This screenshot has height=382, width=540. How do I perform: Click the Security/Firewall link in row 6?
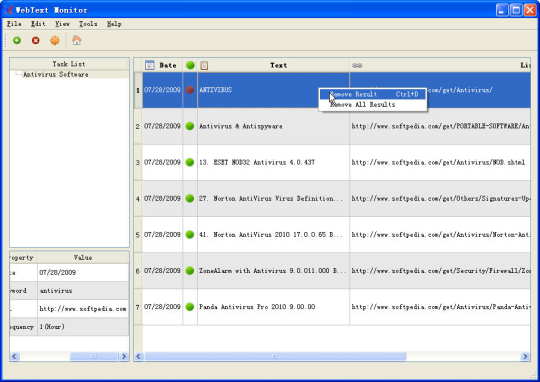[x=440, y=271]
